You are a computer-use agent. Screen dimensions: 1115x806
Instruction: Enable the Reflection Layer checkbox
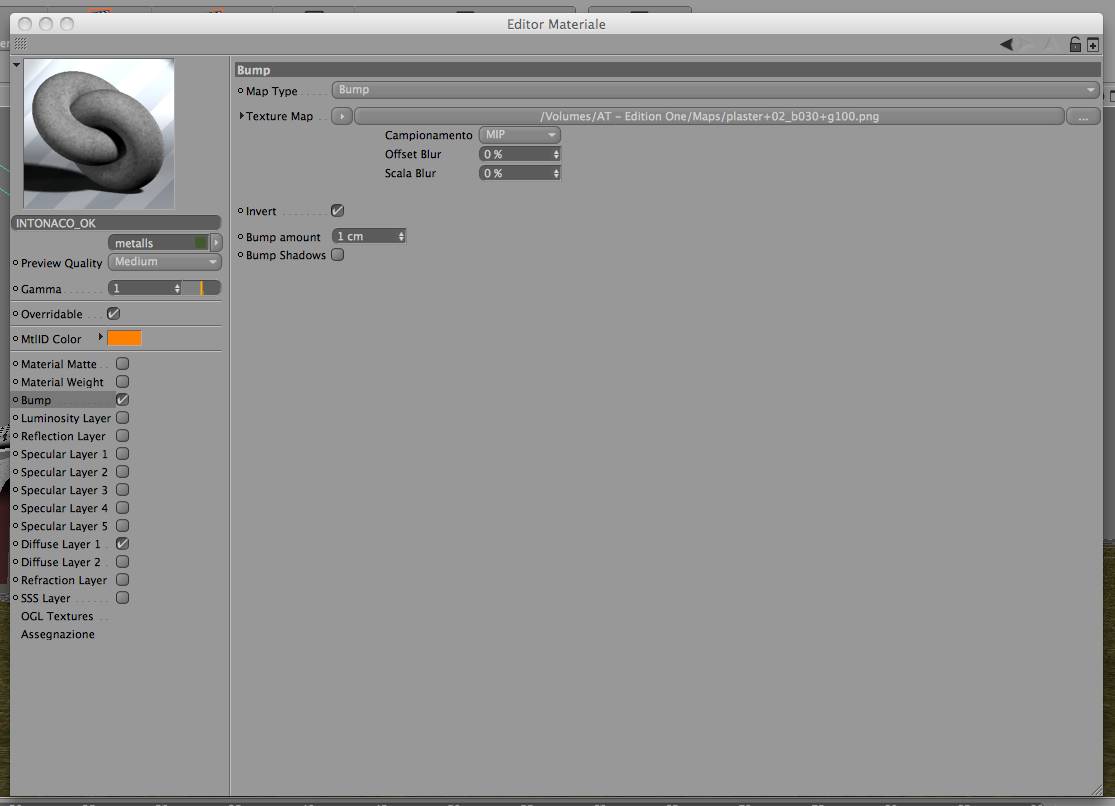[122, 435]
